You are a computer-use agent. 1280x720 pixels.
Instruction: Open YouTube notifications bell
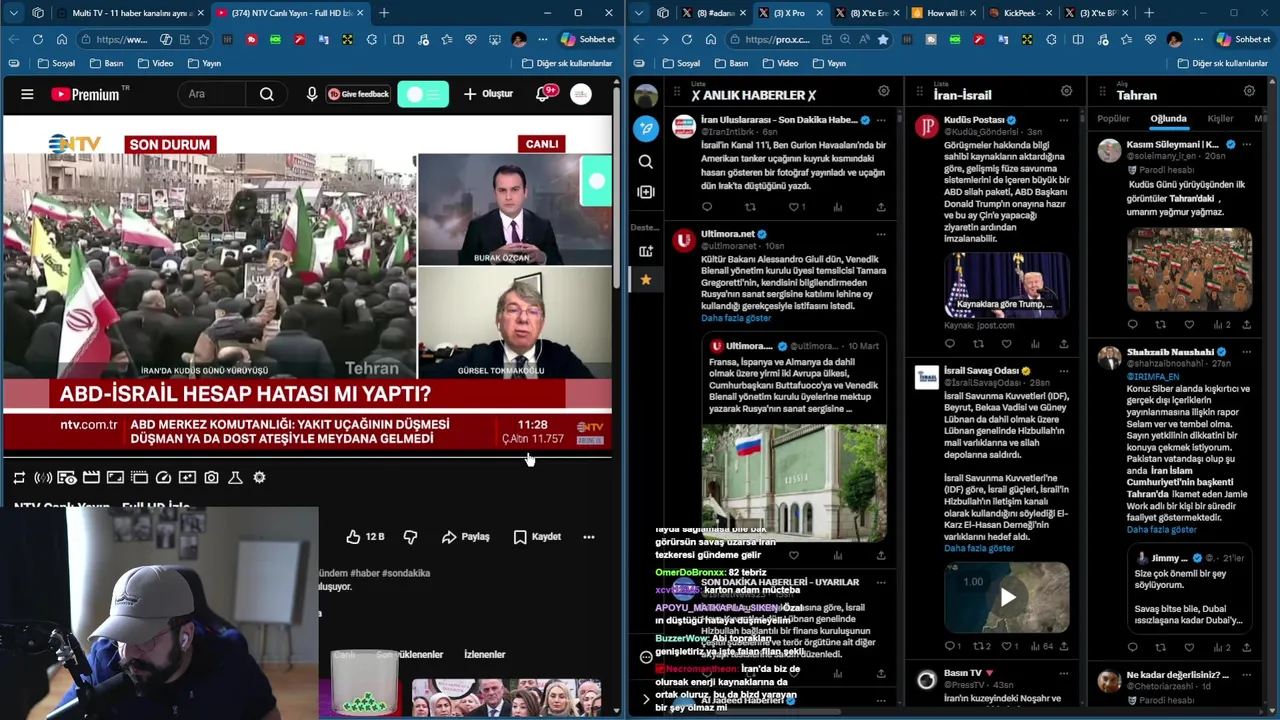pyautogui.click(x=544, y=94)
